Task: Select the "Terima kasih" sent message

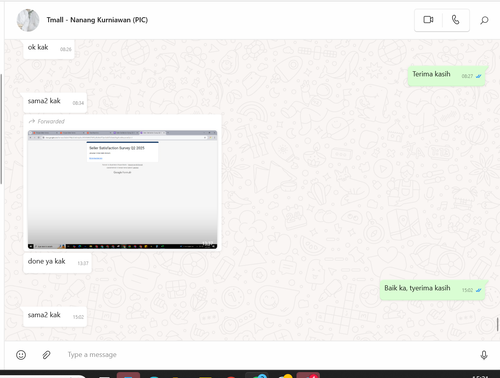Action: tap(447, 75)
